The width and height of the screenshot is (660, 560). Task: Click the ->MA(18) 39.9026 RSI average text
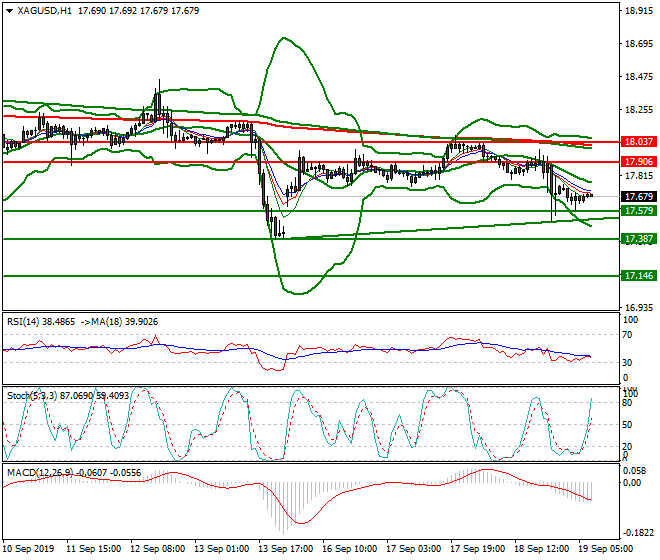click(x=119, y=322)
